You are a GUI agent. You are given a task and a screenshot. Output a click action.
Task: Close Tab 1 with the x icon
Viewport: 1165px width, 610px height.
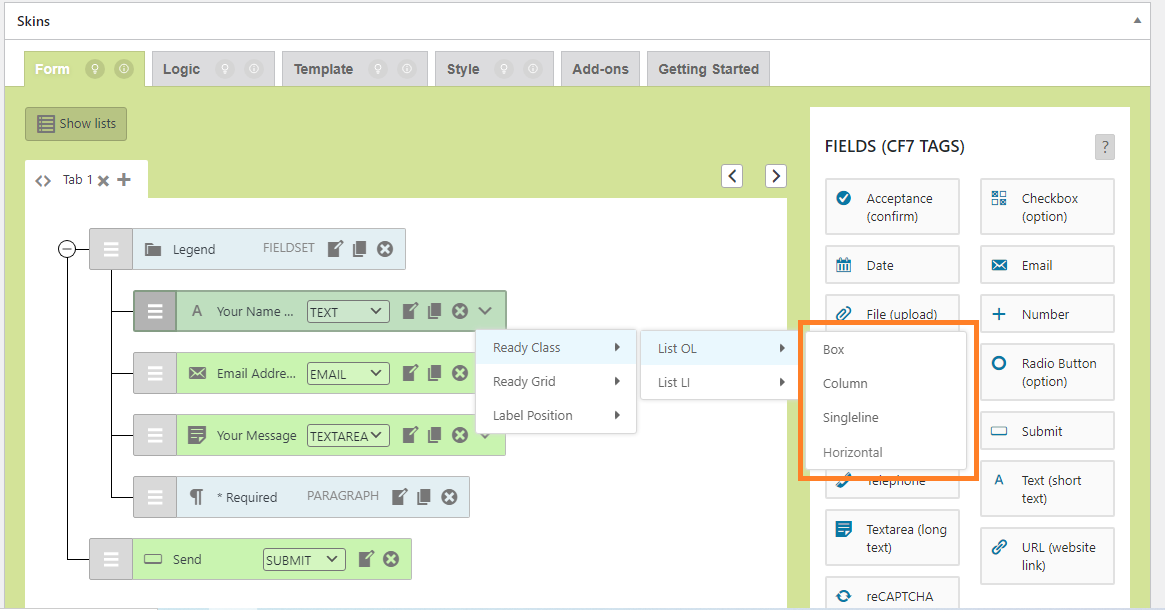tap(103, 181)
